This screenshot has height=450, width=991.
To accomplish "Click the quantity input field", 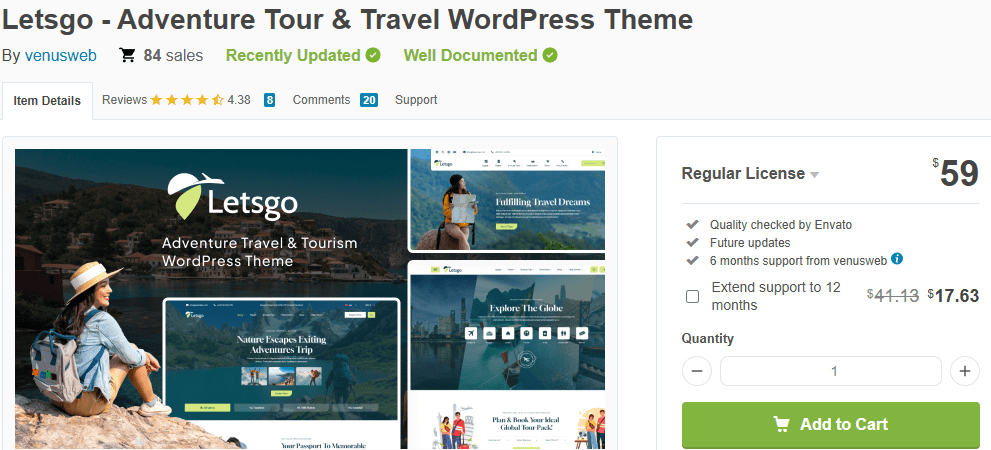I will click(x=831, y=371).
